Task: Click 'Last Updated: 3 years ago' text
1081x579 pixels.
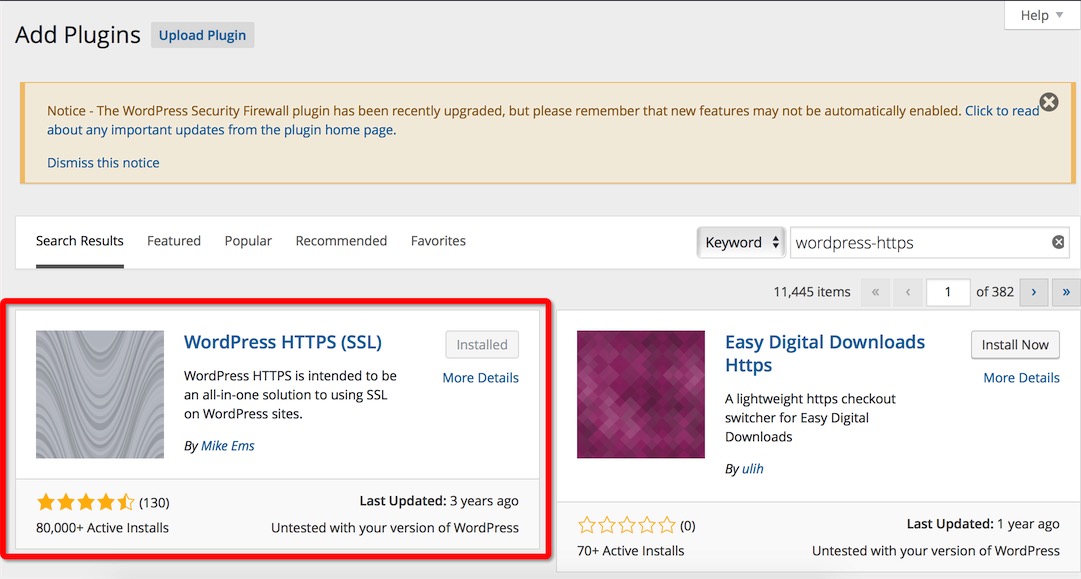Action: (x=439, y=501)
